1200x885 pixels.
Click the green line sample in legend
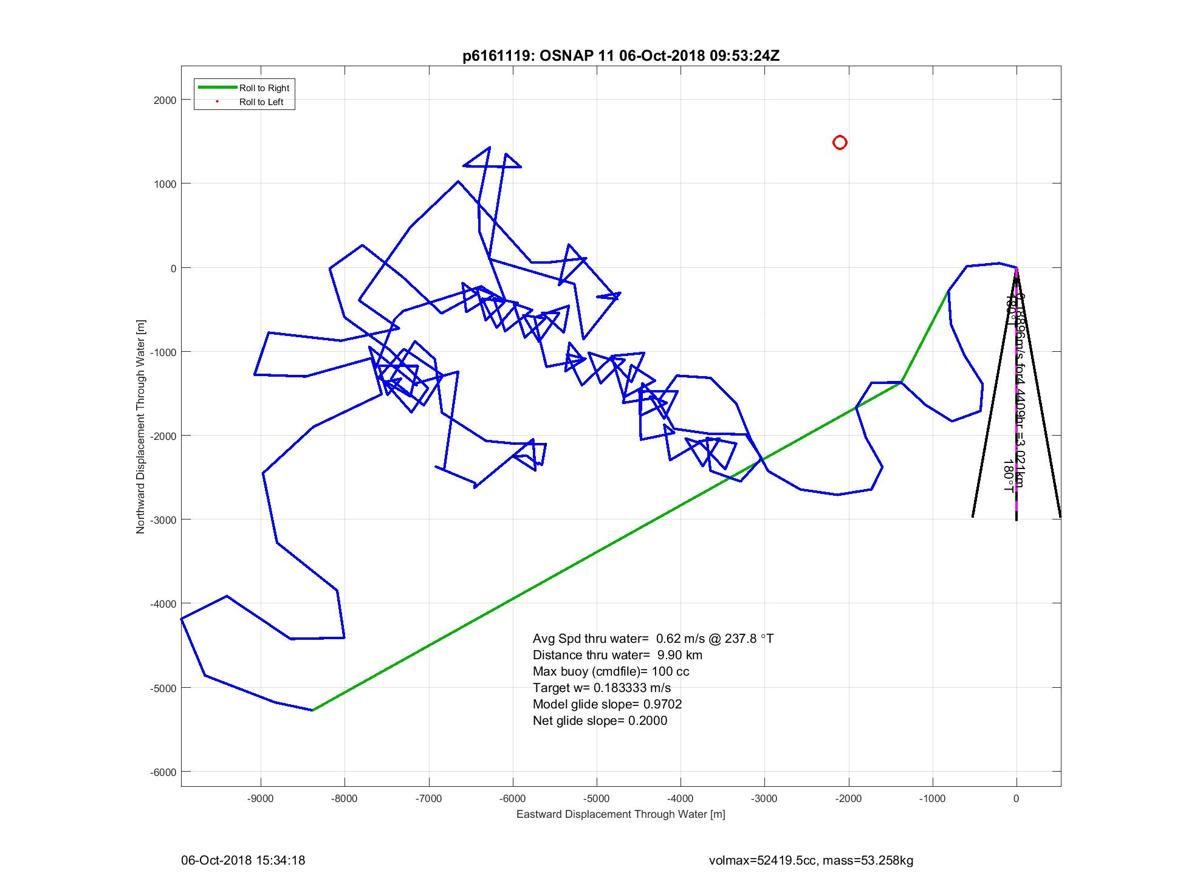tap(216, 88)
